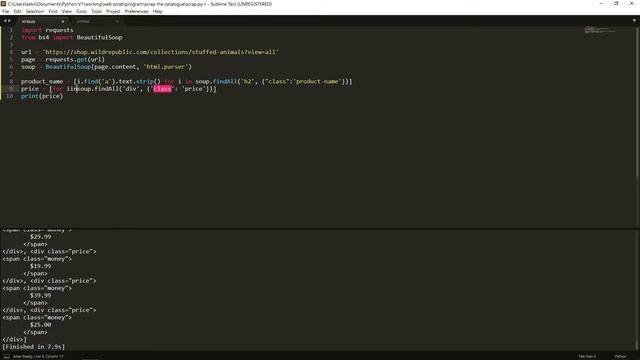Click 'price' string inside findAll on line 9
Screen dimensions: 640x360
coord(193,89)
